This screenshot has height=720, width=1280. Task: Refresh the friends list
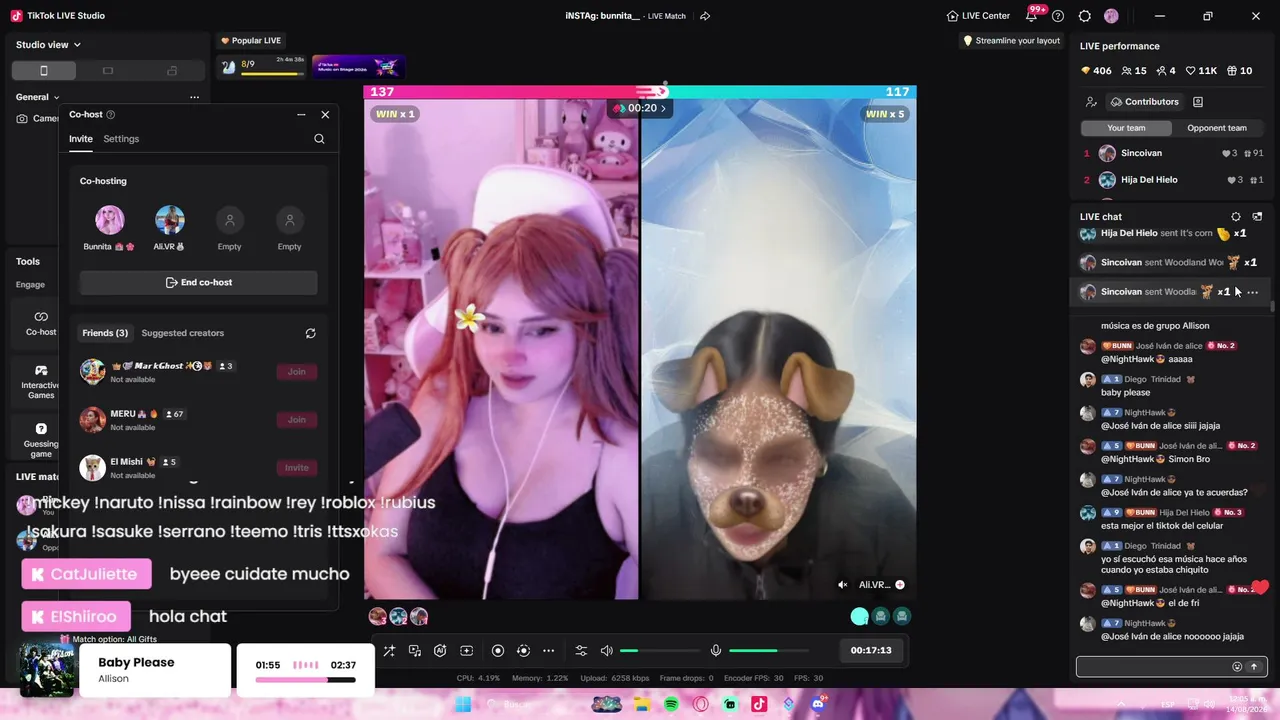click(310, 333)
